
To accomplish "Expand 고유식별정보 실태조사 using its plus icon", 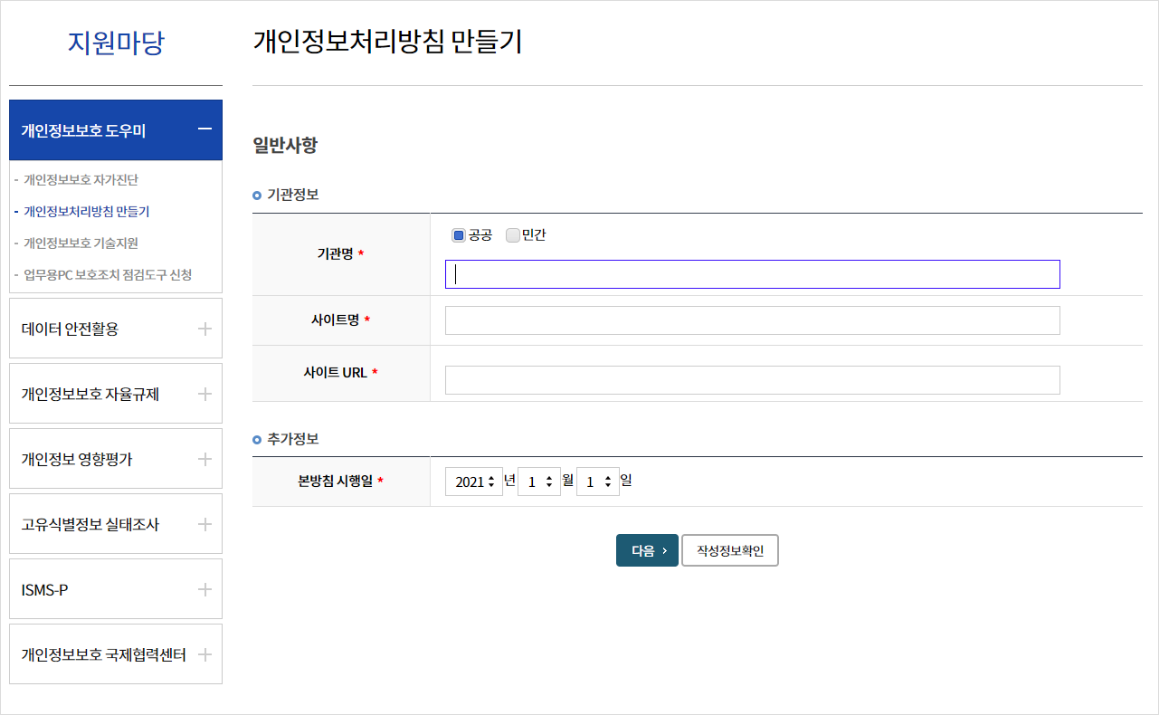I will 204,524.
